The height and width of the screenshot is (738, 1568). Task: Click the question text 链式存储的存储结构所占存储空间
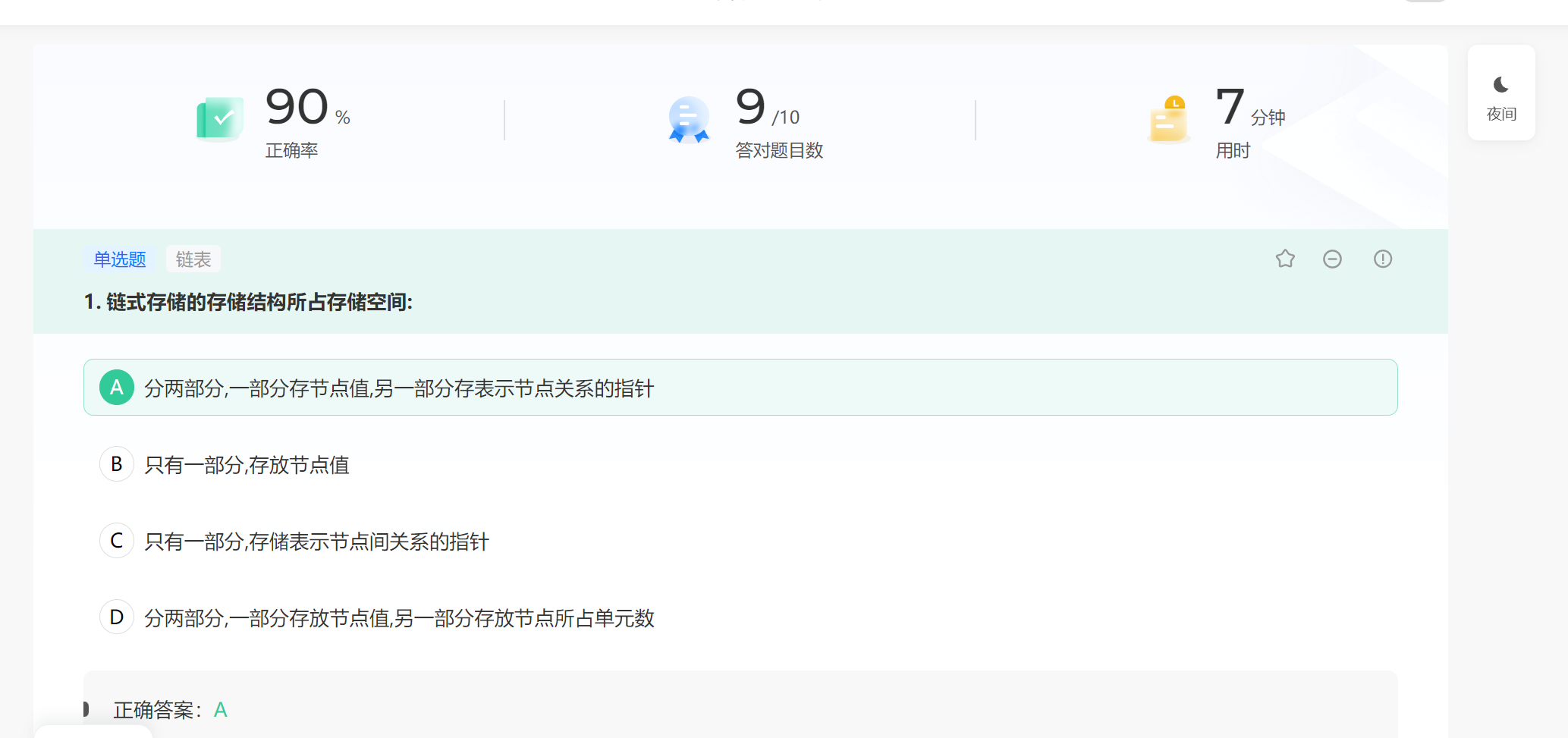259,302
